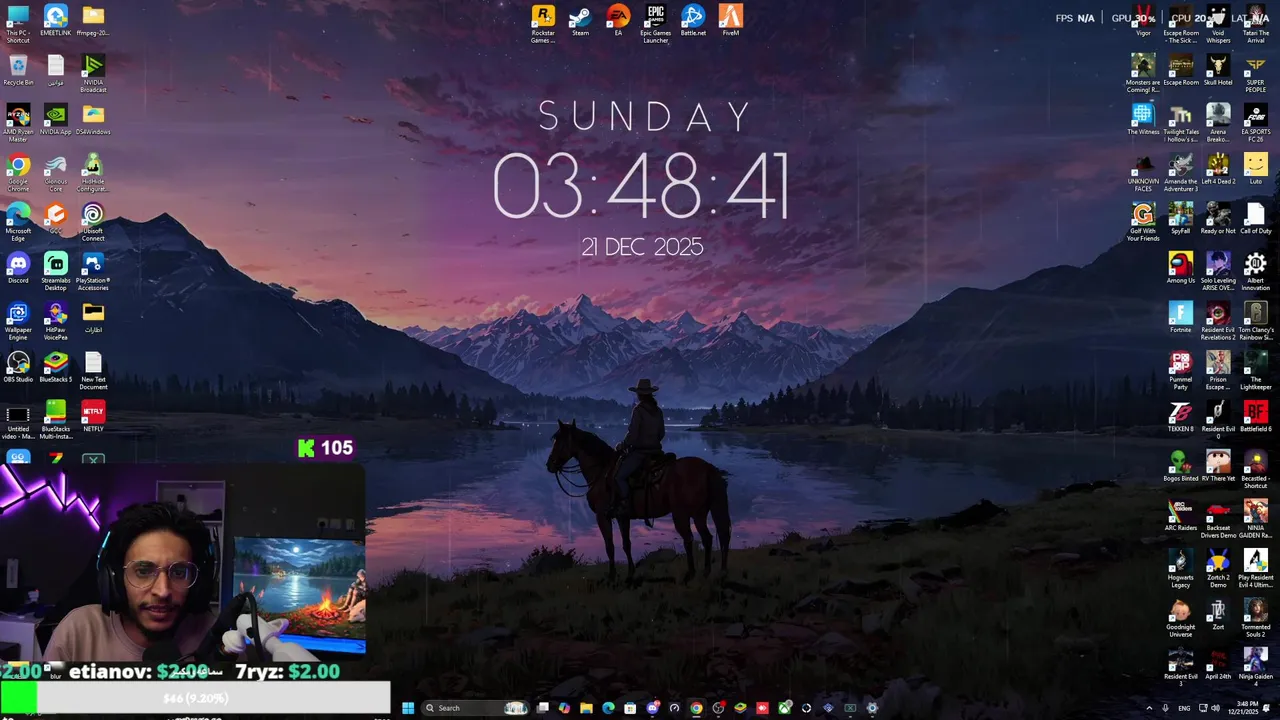Open NVIDIA Broadcast shortcut

[93, 73]
